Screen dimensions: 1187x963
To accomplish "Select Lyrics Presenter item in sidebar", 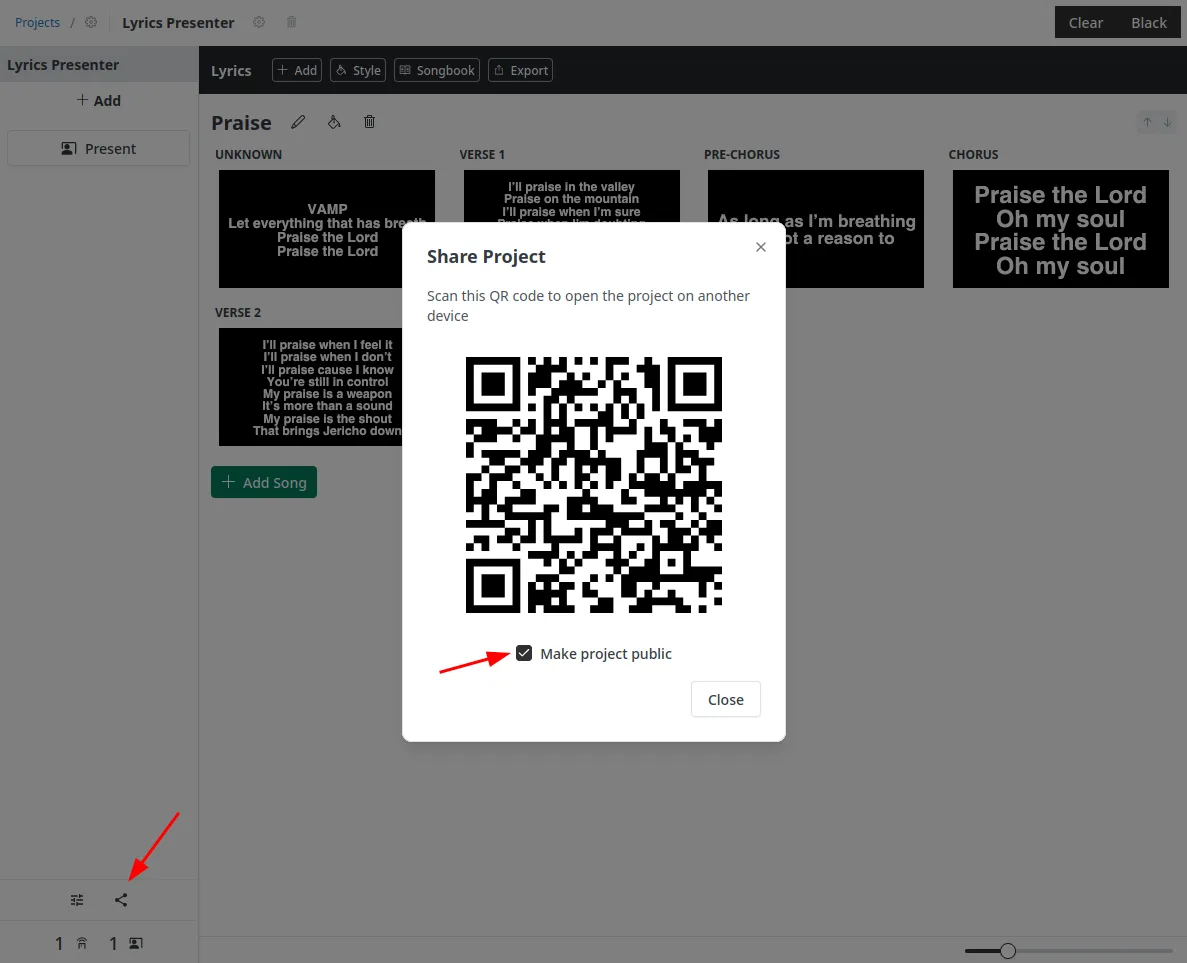I will click(98, 64).
